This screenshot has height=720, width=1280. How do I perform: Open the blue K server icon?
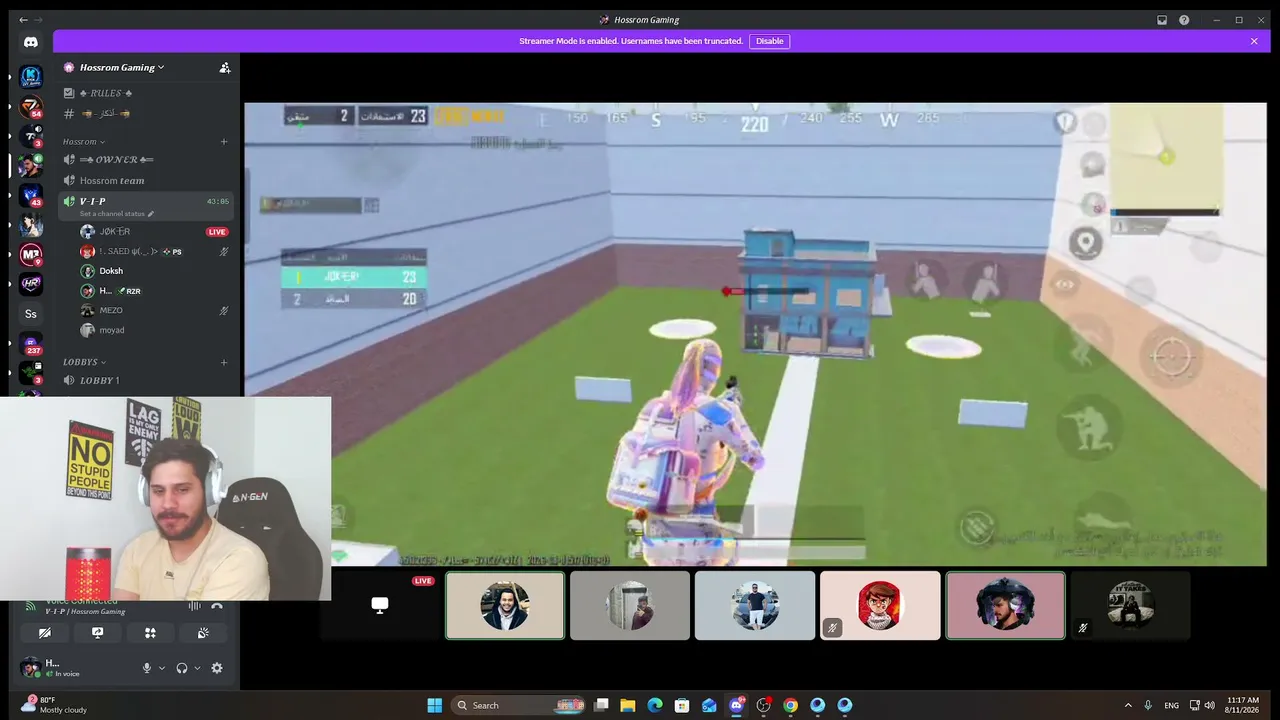[x=31, y=77]
